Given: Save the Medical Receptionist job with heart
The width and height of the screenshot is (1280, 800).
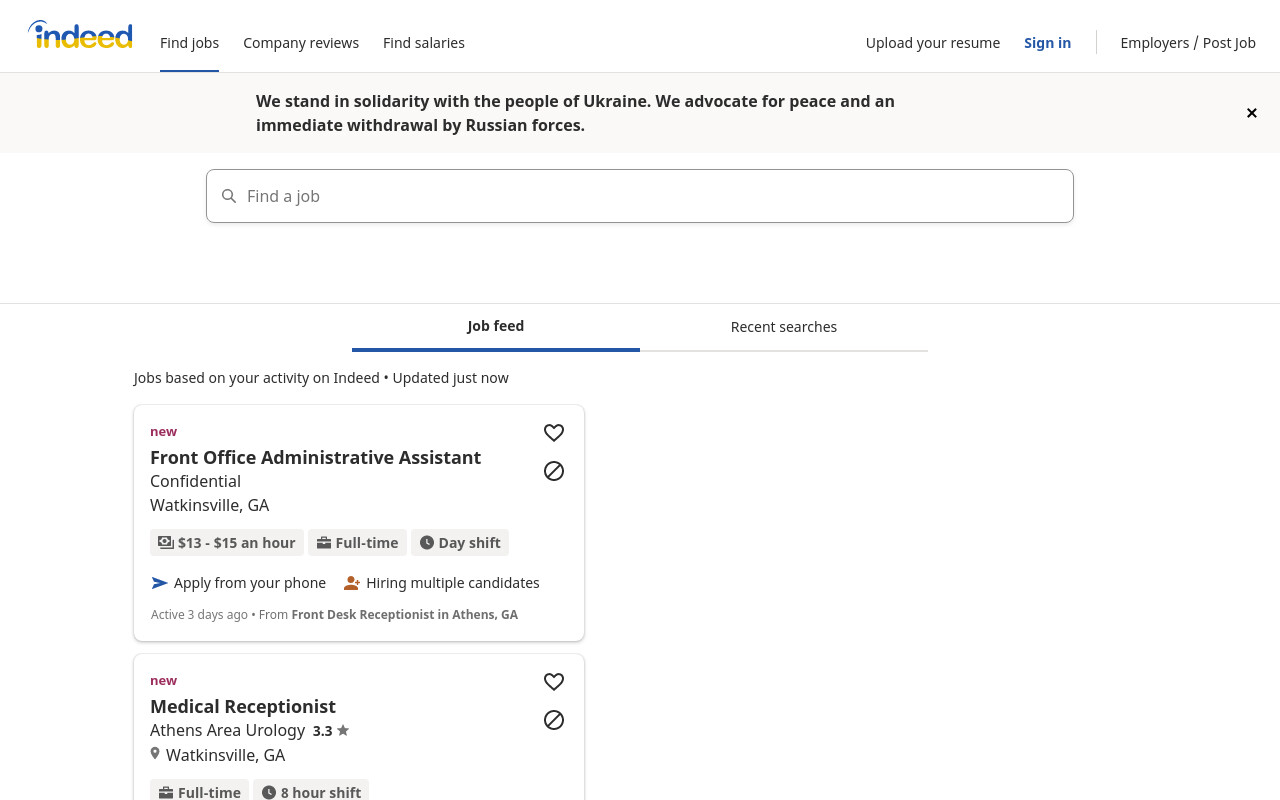Looking at the screenshot, I should [x=554, y=682].
